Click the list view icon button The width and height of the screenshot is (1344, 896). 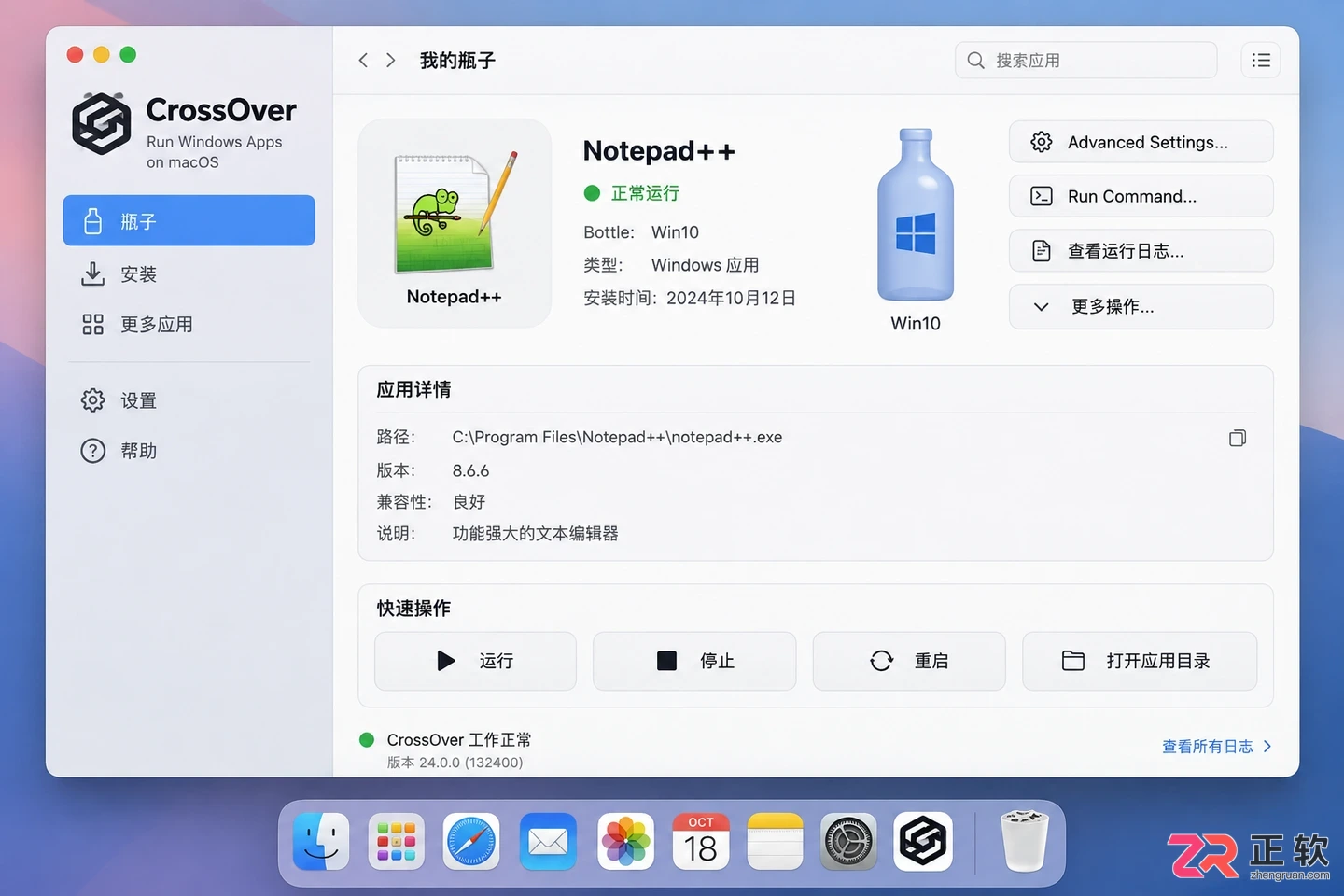coord(1261,60)
